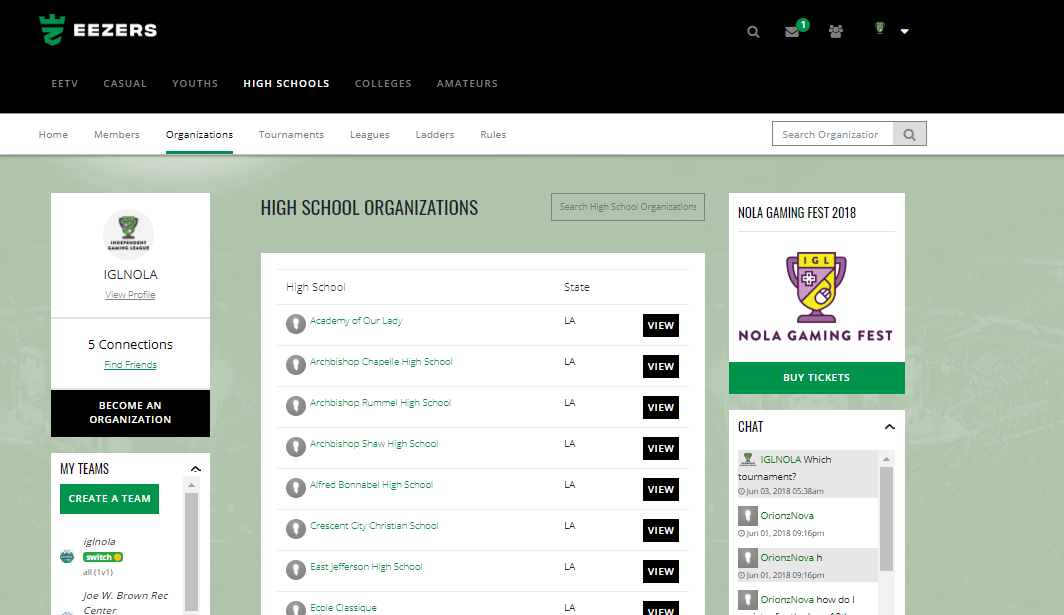The image size is (1064, 615).
Task: Go to the Home tab
Action: click(53, 134)
